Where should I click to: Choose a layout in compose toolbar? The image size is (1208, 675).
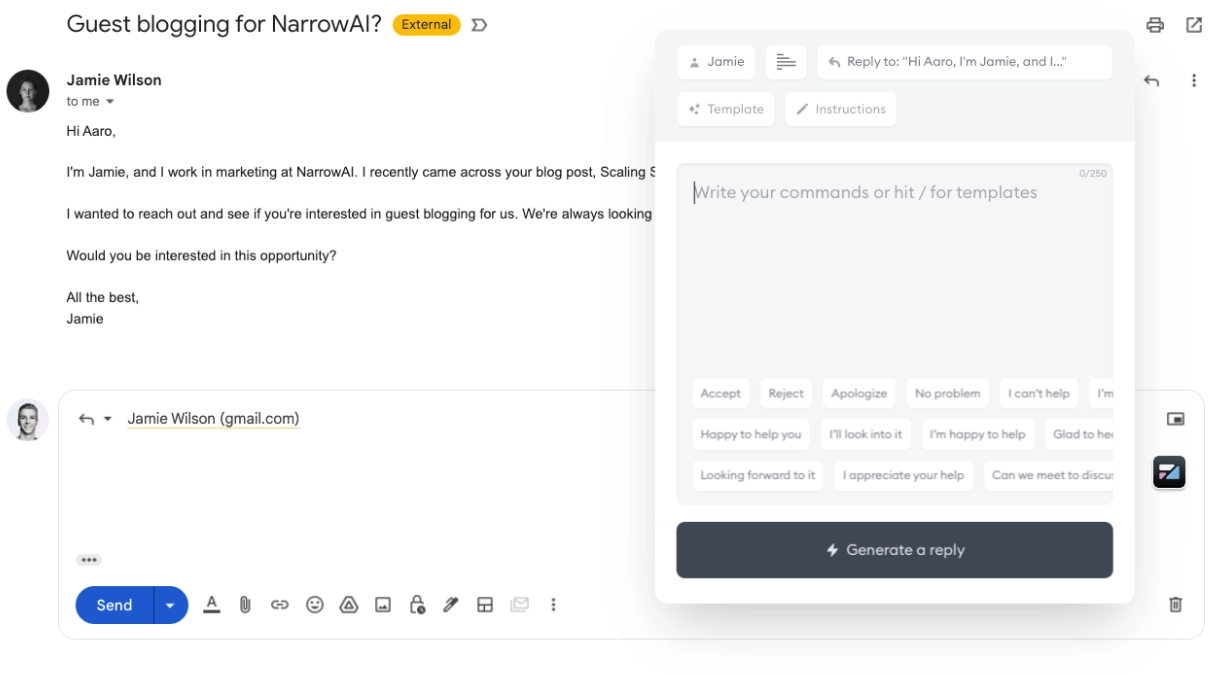485,605
